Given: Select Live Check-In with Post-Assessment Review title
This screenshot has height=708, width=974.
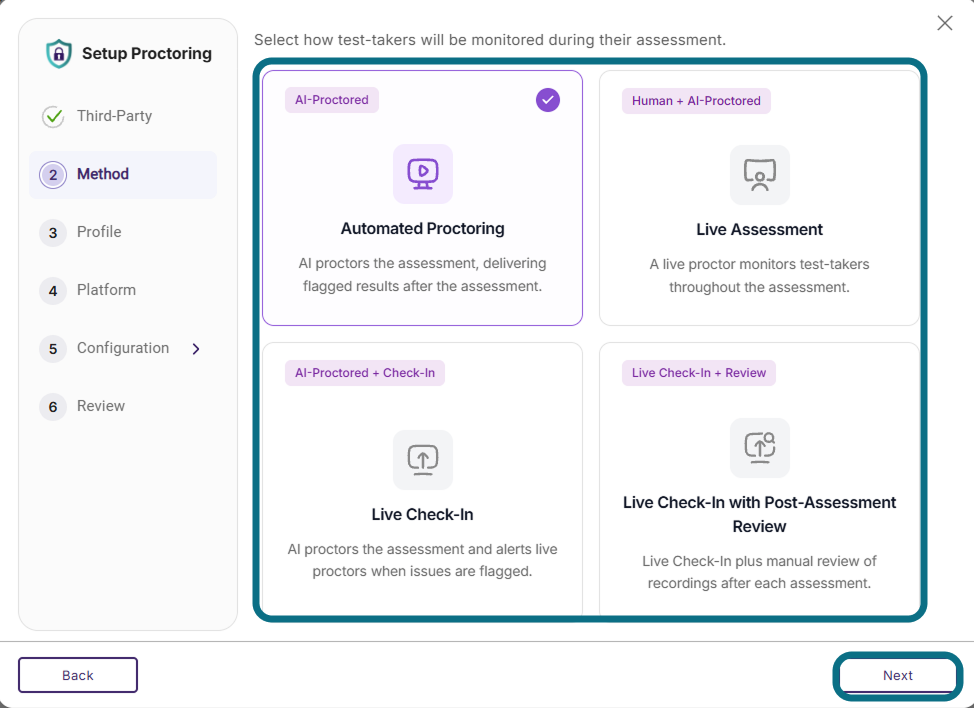Looking at the screenshot, I should [759, 514].
